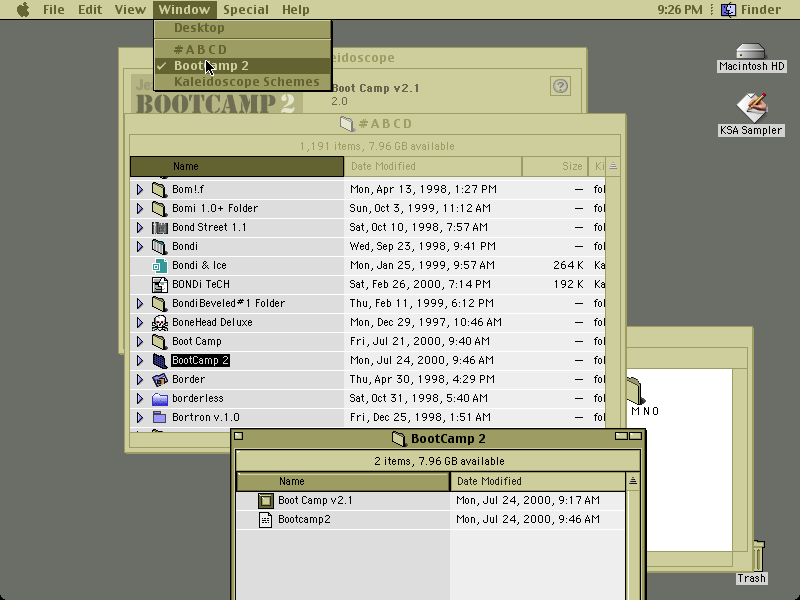Choose # A B C D in Window menu
The height and width of the screenshot is (600, 800).
(x=243, y=49)
